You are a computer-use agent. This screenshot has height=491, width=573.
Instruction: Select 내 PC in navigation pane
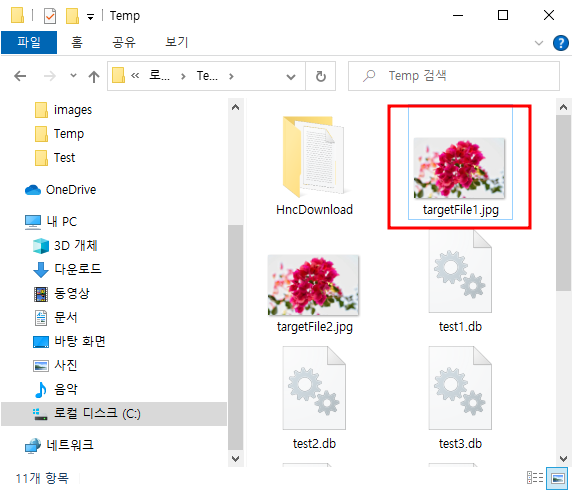coord(62,222)
